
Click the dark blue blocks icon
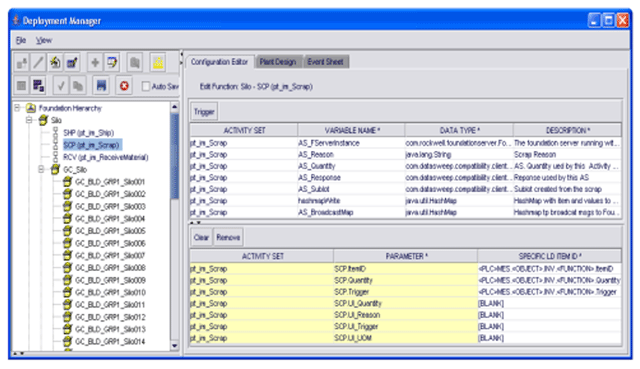tap(38, 86)
